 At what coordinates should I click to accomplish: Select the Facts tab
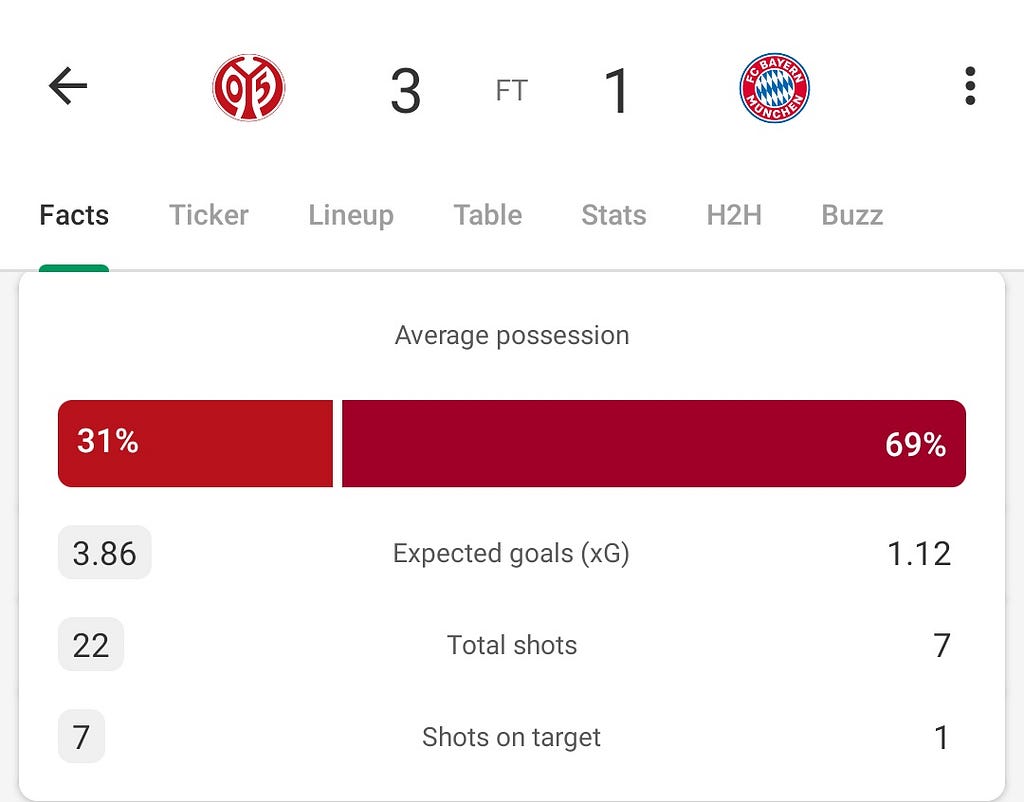(74, 215)
